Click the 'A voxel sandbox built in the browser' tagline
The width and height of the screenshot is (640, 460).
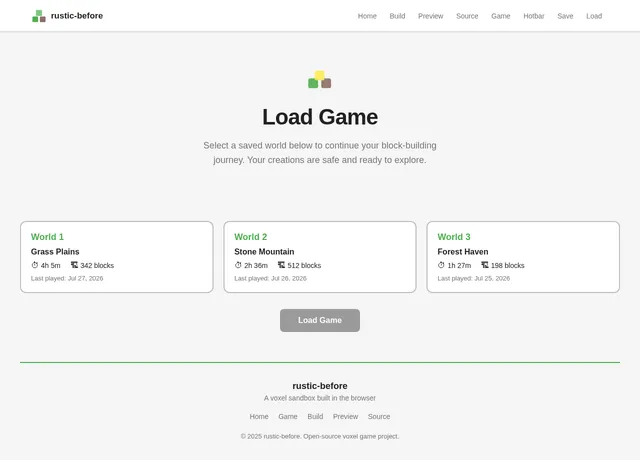tap(320, 398)
